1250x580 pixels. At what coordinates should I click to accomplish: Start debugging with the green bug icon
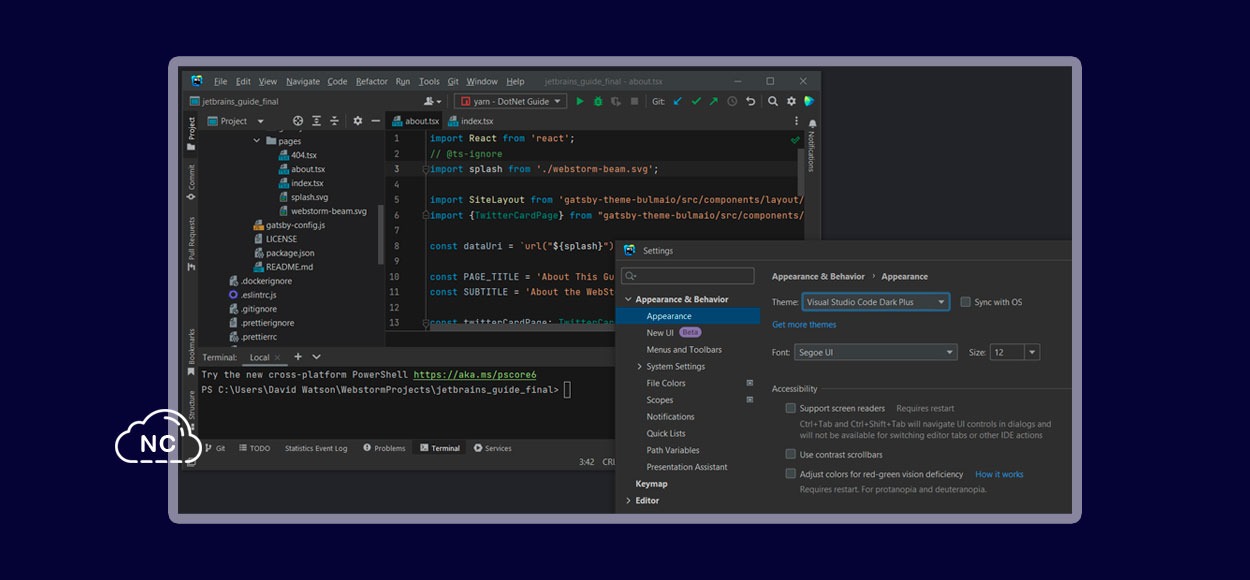(x=598, y=101)
